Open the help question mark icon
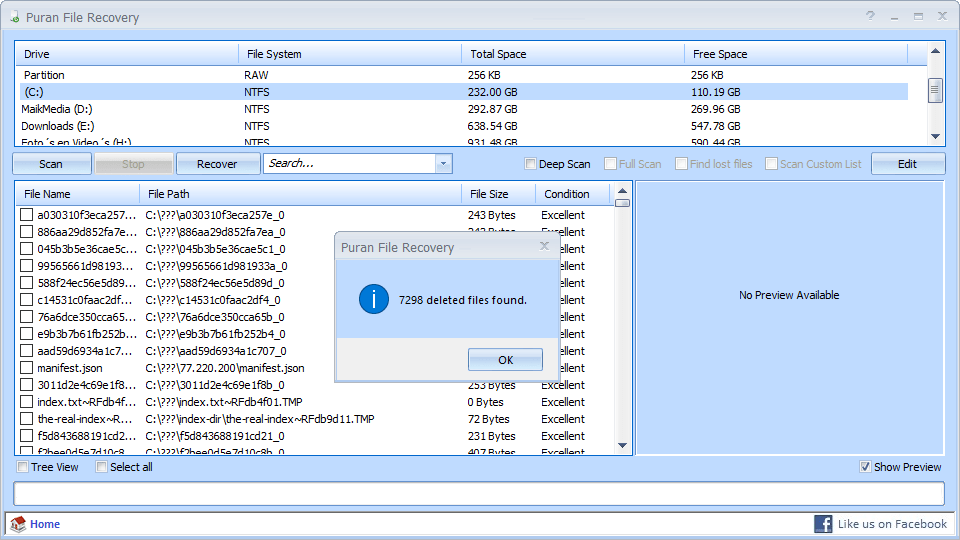The width and height of the screenshot is (960, 540). [870, 16]
